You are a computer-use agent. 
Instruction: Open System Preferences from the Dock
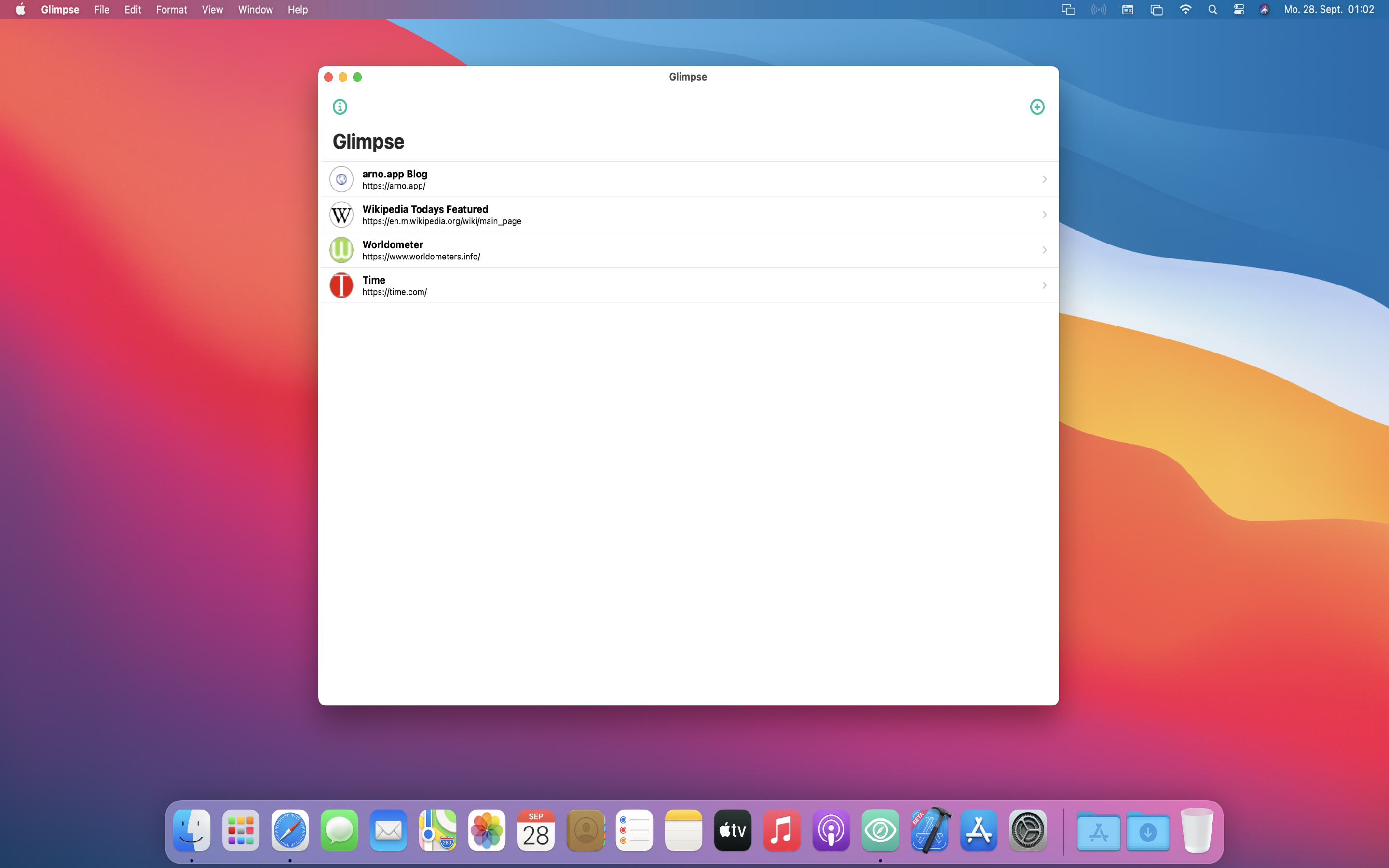tap(1028, 830)
